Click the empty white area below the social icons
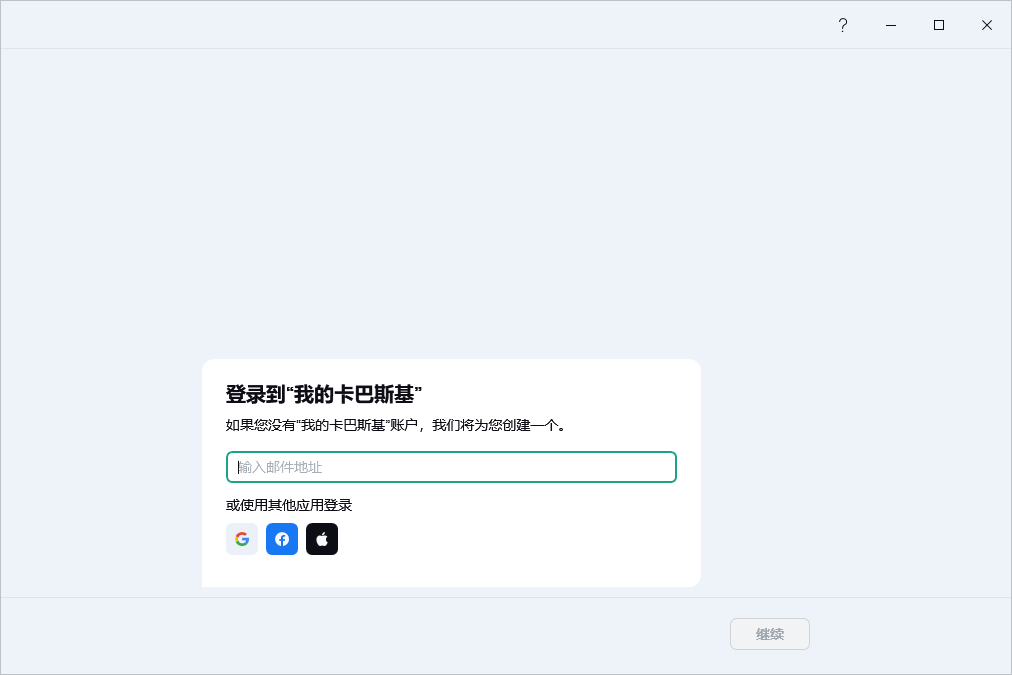 click(x=450, y=571)
